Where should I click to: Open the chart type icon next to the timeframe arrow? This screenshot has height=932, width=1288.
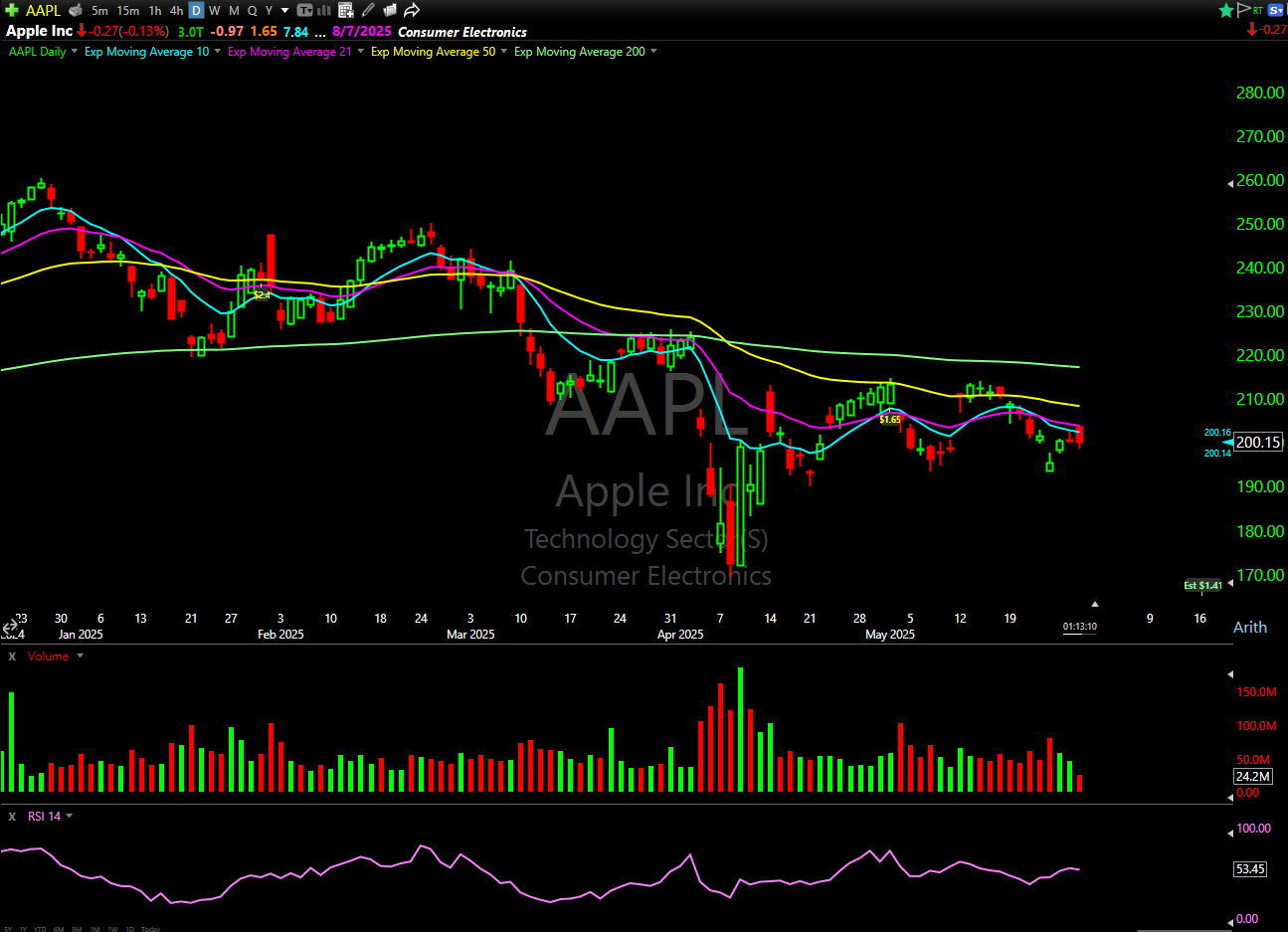304,10
